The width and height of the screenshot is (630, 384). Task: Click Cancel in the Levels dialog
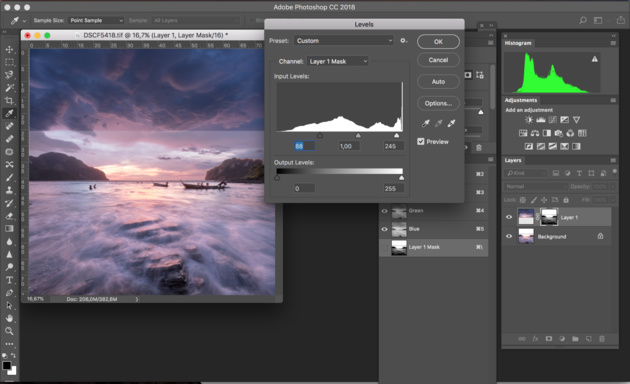point(438,60)
